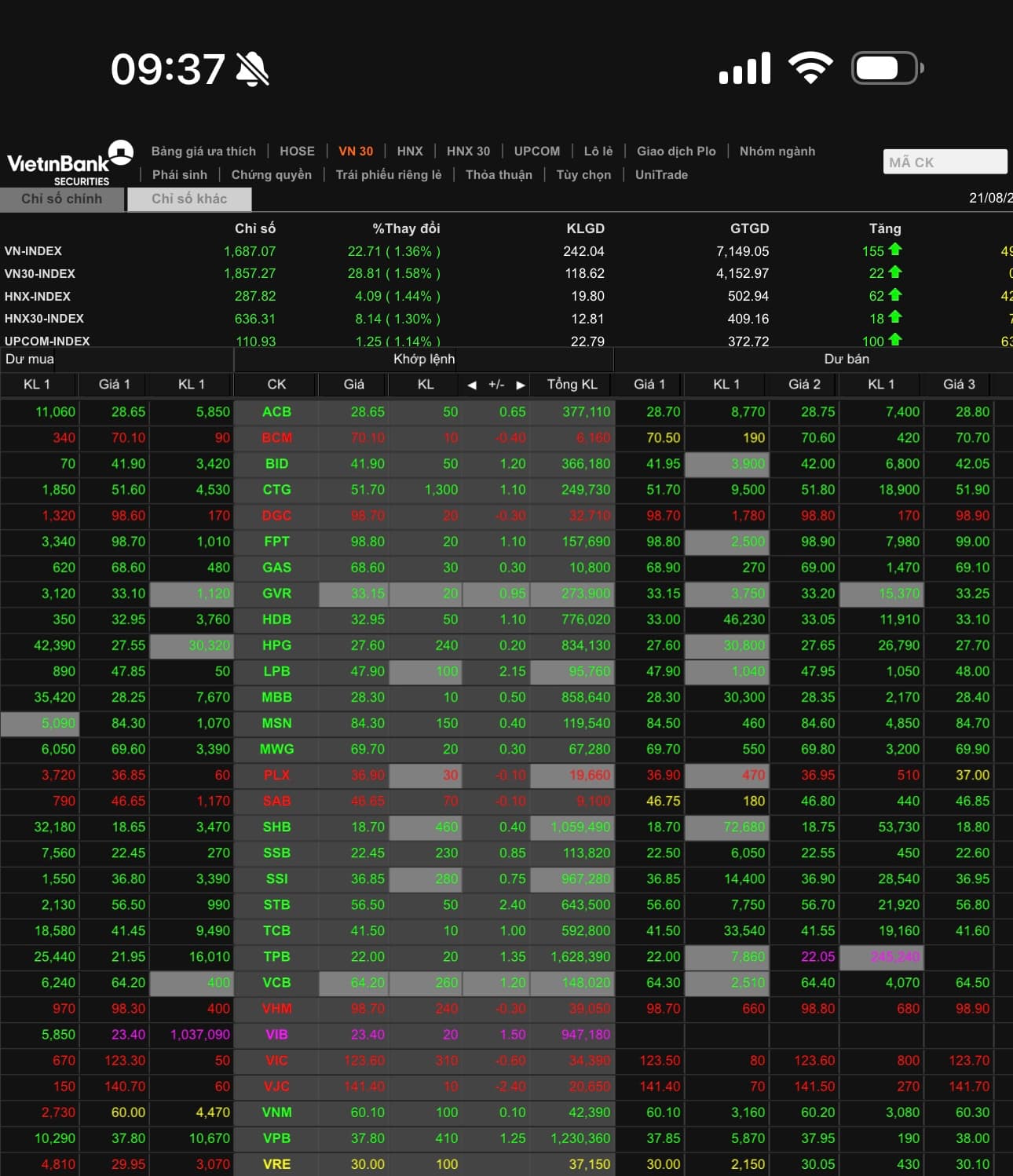Image resolution: width=1013 pixels, height=1176 pixels.
Task: Open the HPG stock ticker
Action: click(x=276, y=645)
